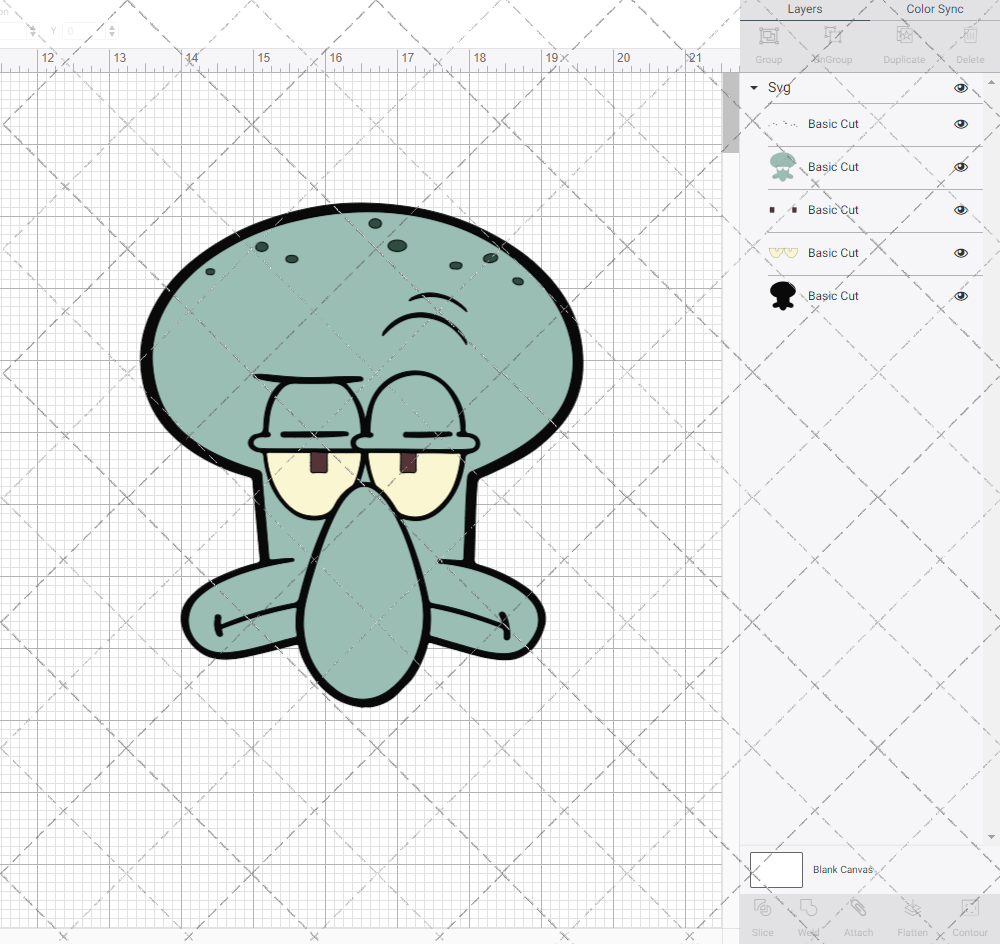
Task: Select the Weld tool
Action: (x=808, y=908)
